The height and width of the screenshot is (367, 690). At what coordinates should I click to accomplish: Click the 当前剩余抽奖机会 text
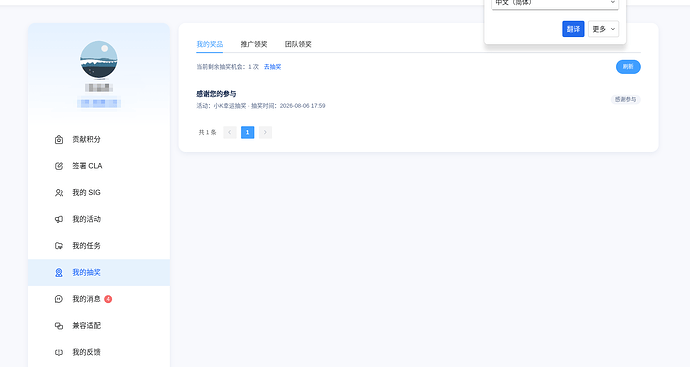pos(227,67)
